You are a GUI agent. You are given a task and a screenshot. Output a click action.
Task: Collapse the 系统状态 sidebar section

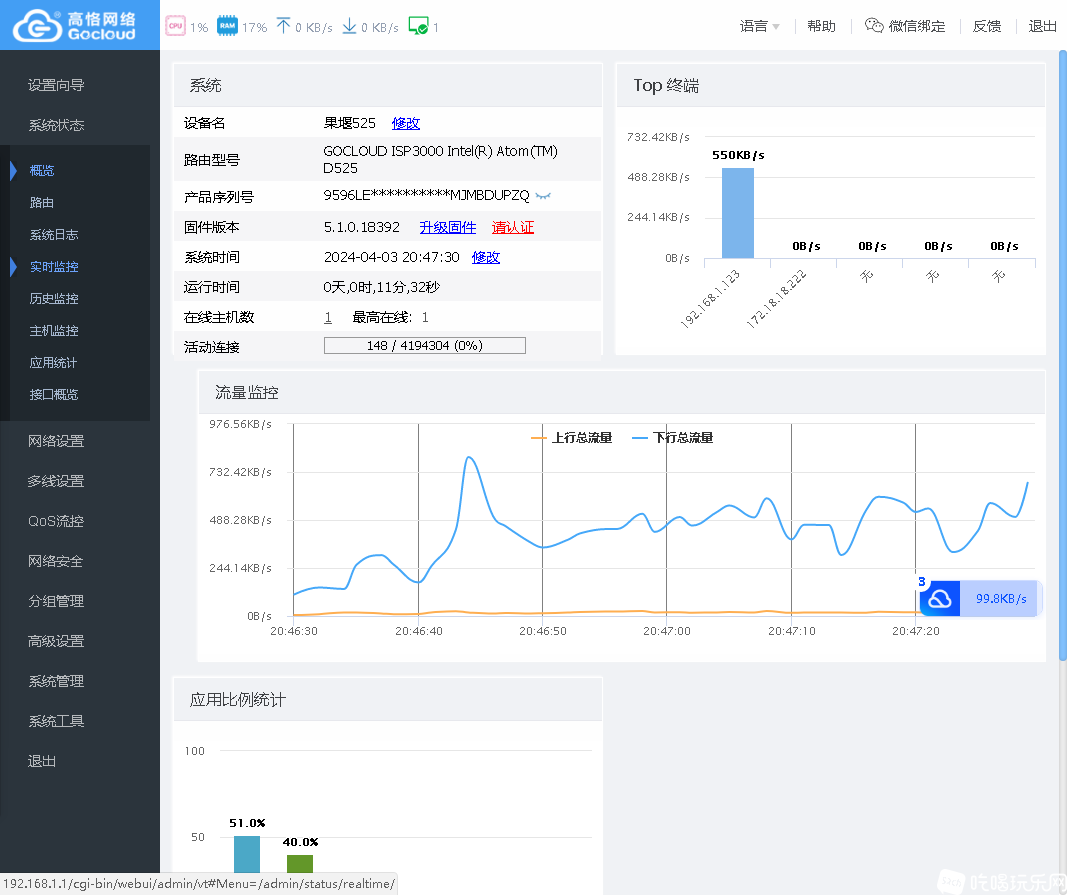[x=56, y=125]
